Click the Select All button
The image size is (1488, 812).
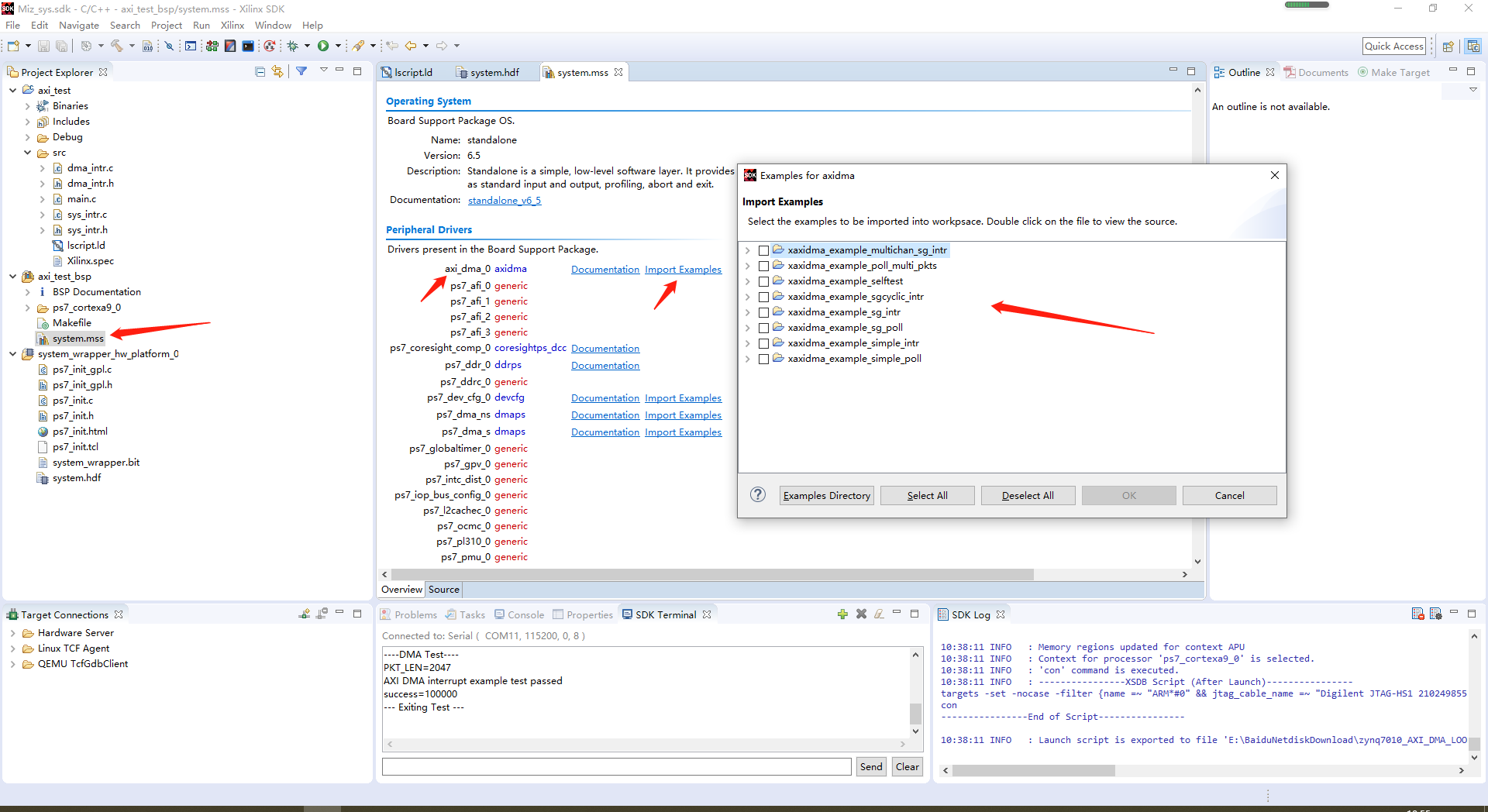click(927, 496)
